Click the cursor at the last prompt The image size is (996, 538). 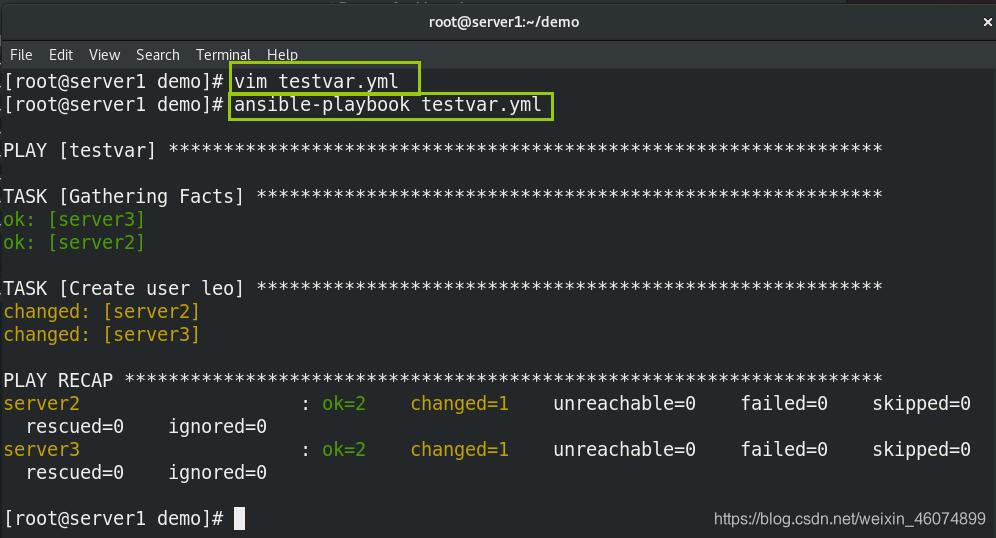coord(239,518)
